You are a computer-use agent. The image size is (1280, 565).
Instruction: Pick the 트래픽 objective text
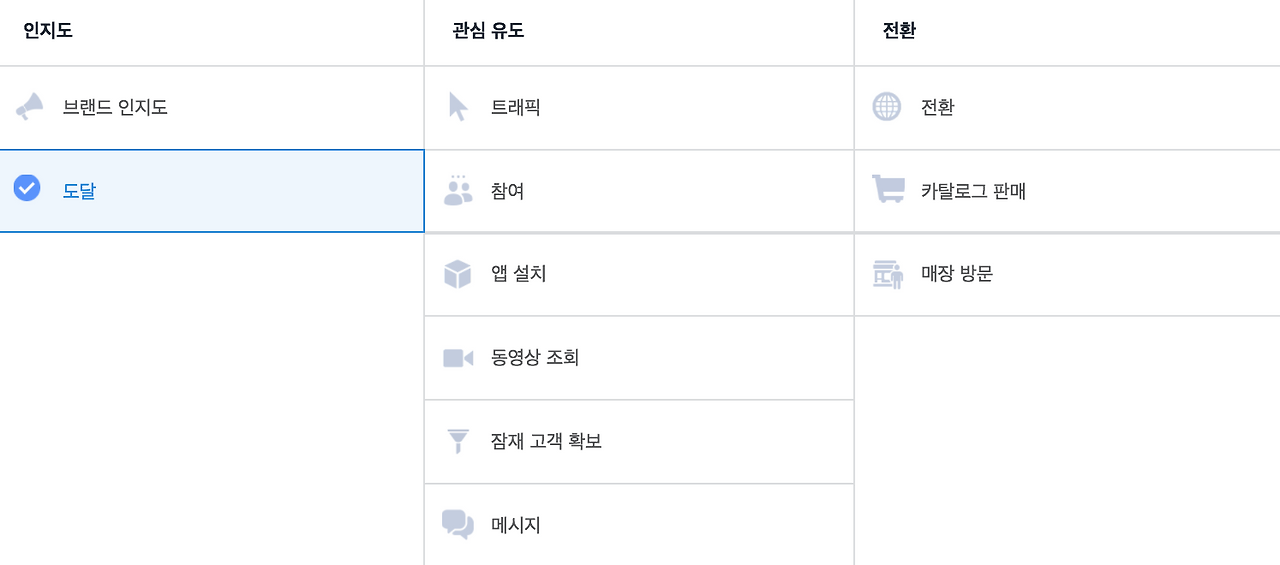[x=516, y=107]
